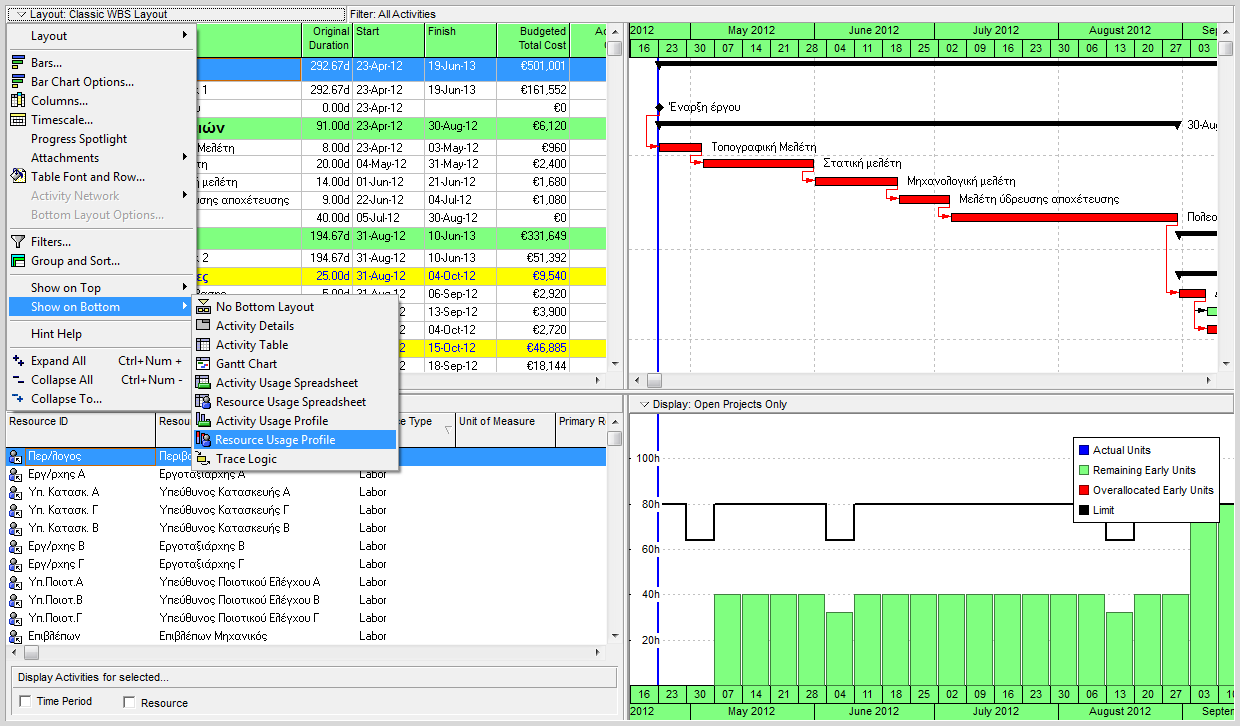Click the green Remaining Early Units swatch
Viewport: 1240px width, 726px height.
1083,470
